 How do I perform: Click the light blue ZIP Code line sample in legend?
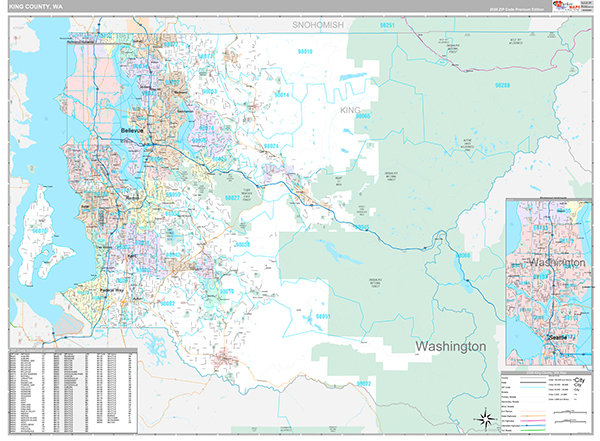(x=533, y=387)
